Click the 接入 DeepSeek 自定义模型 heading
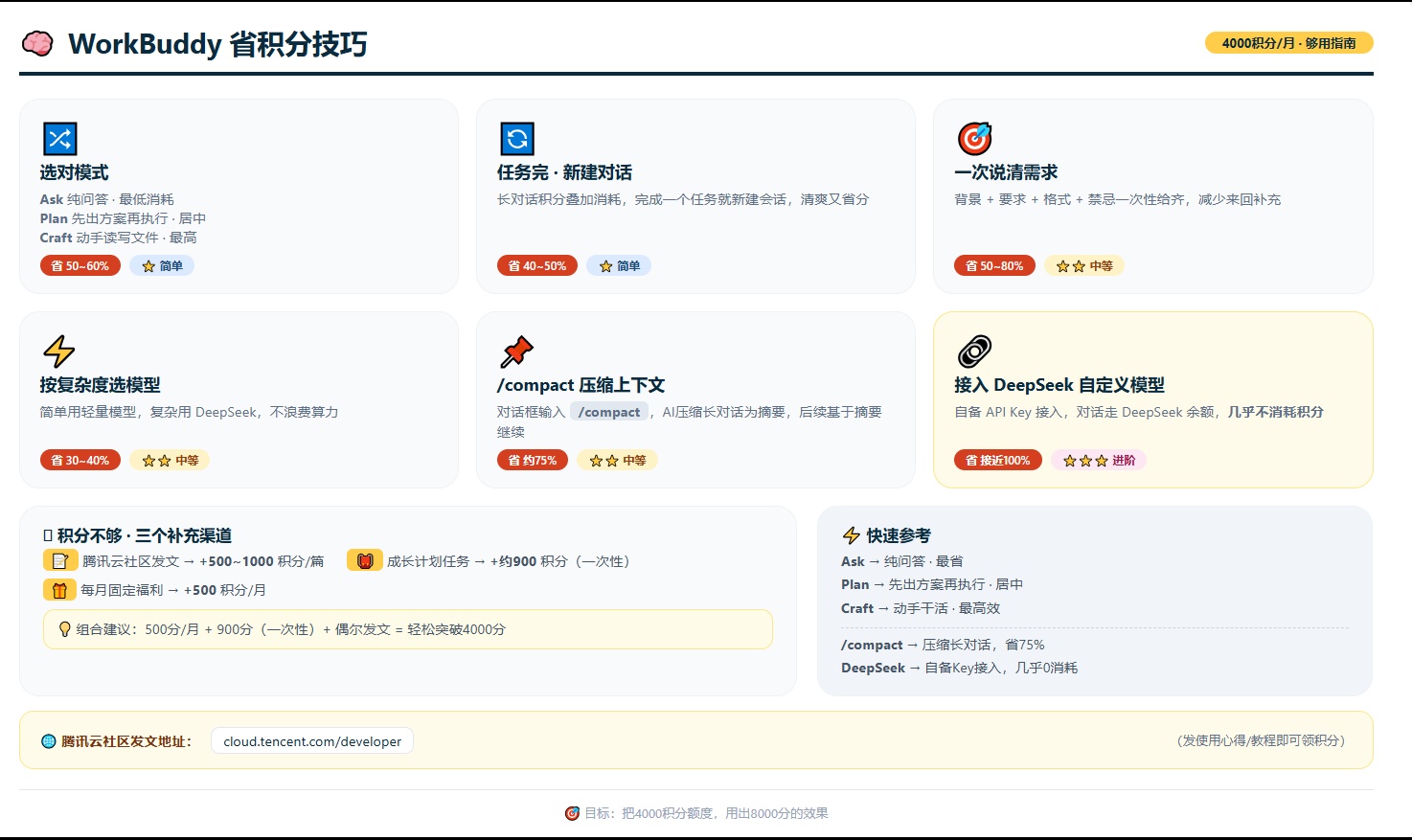The image size is (1412, 840). pyautogui.click(x=1059, y=385)
